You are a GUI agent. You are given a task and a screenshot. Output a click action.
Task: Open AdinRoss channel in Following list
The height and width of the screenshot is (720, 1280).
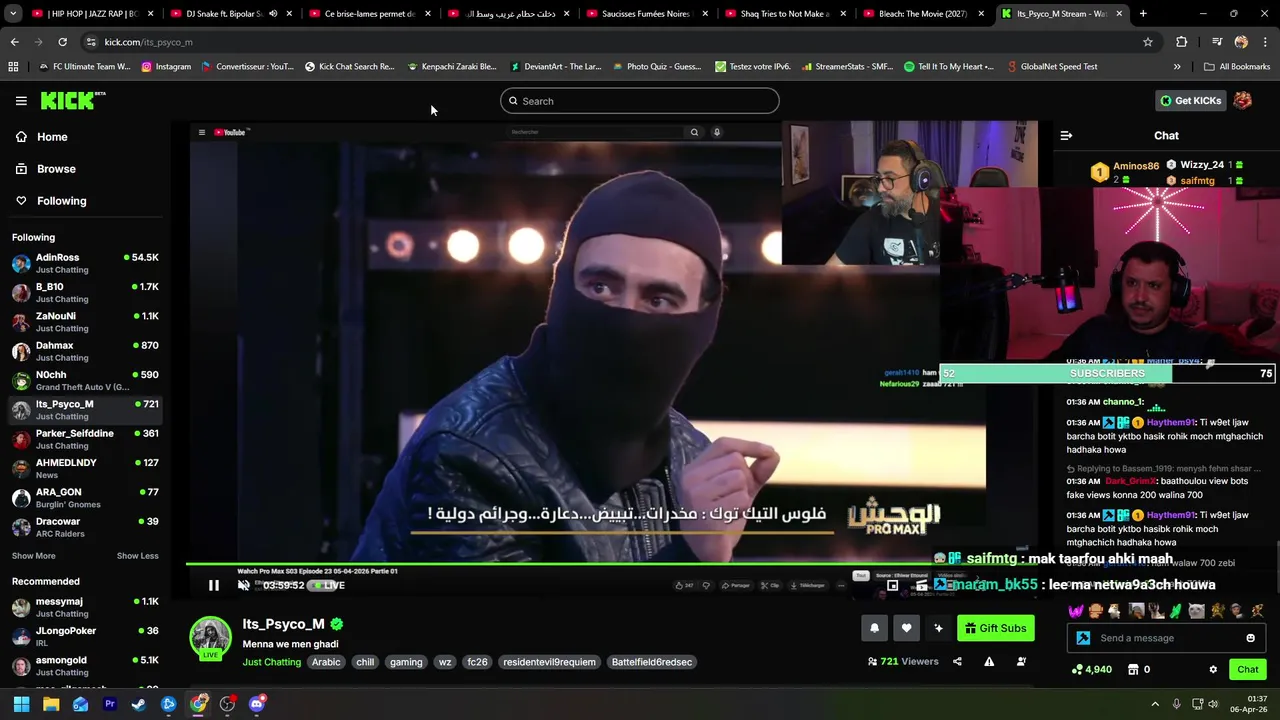[85, 263]
